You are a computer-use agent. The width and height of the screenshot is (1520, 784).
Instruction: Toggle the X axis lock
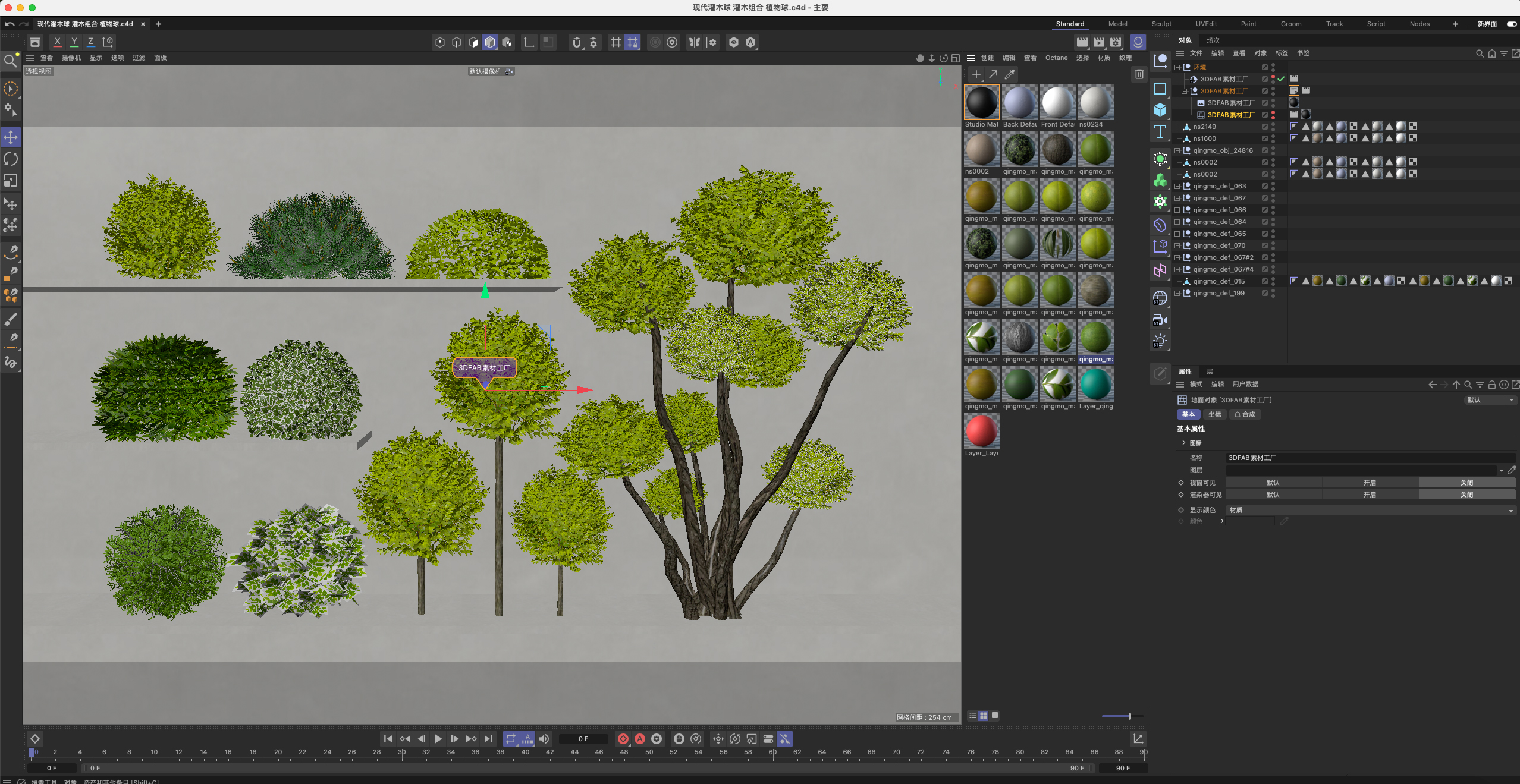tap(57, 42)
